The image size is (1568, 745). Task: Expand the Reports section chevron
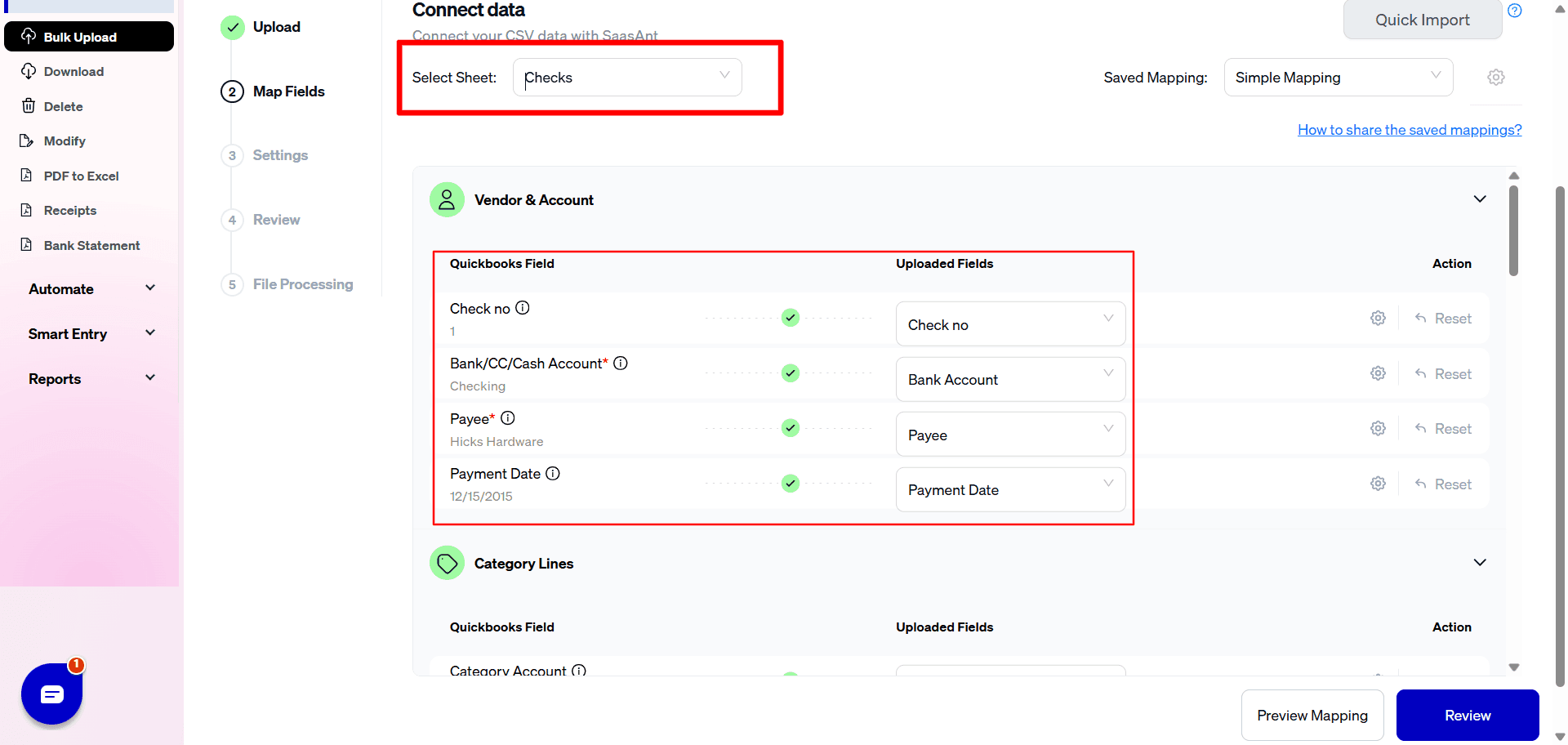[150, 378]
